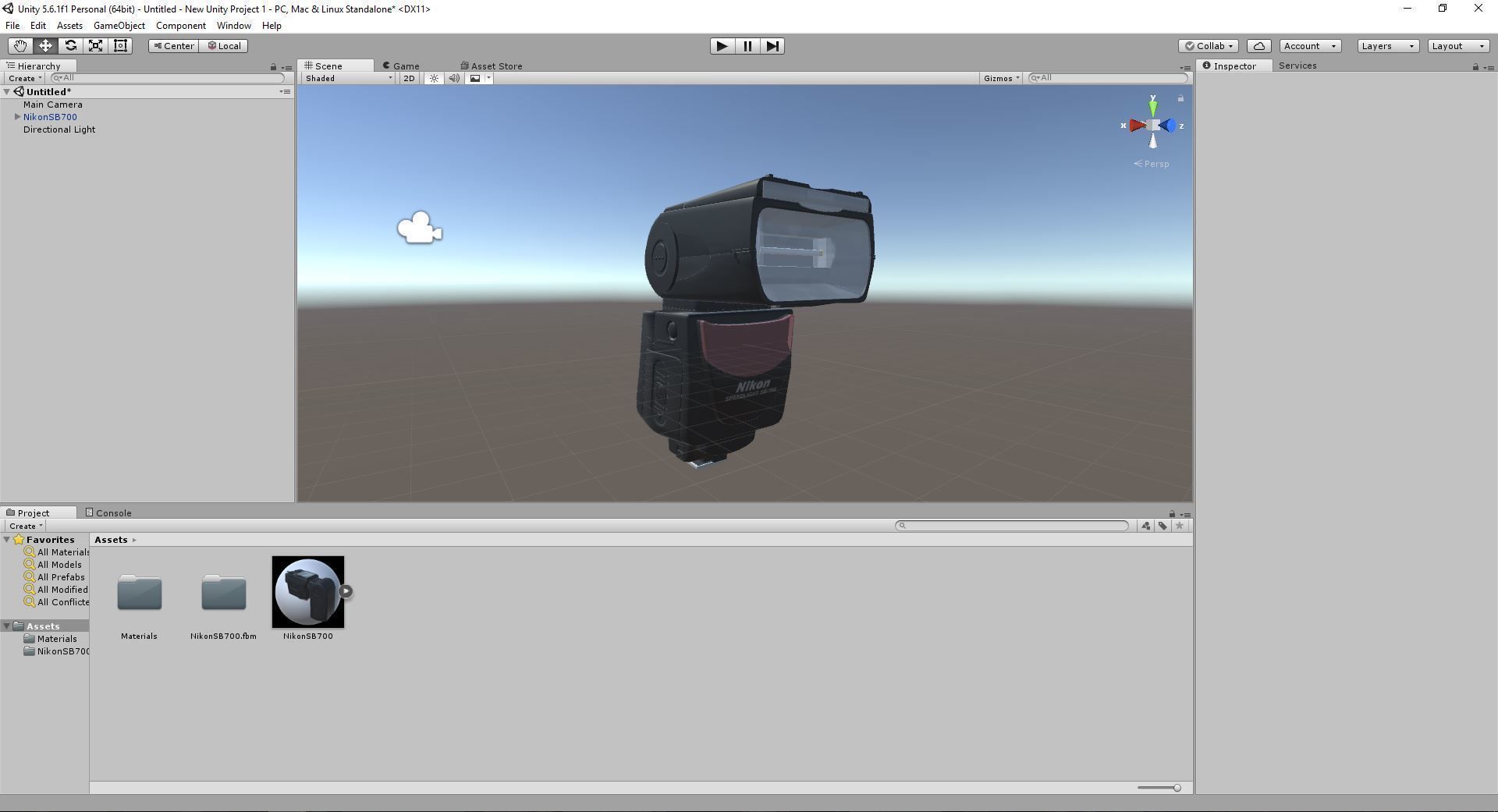This screenshot has height=812, width=1498.
Task: Open the NikonSB700.fbm folder icon
Action: click(x=224, y=593)
